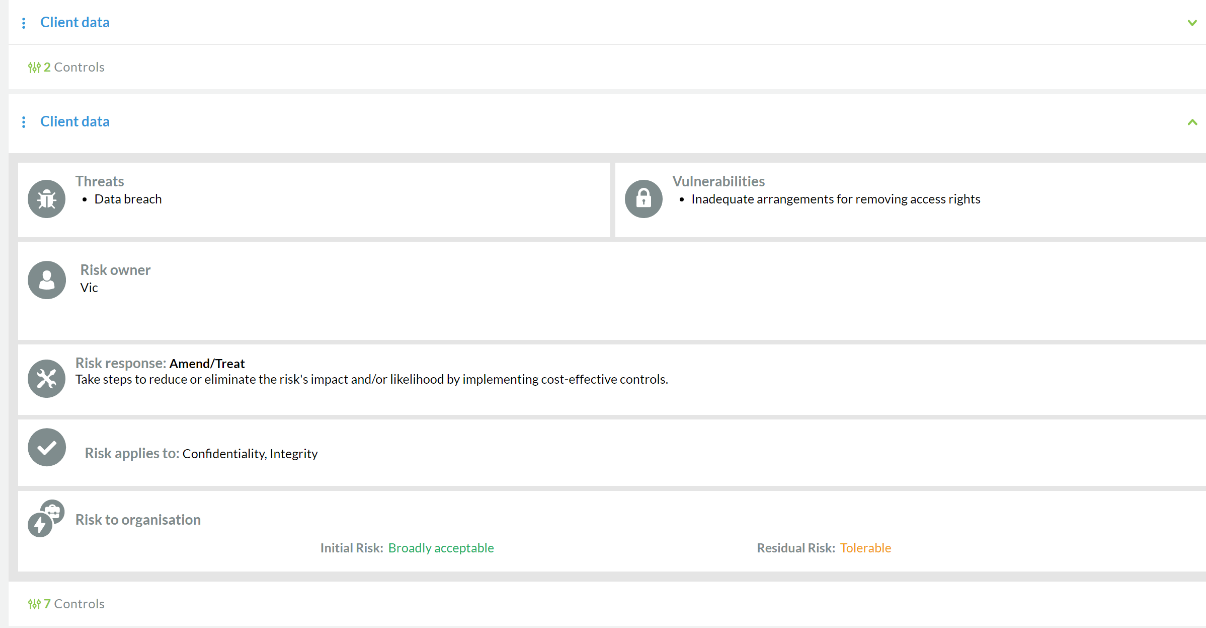This screenshot has height=628, width=1206.
Task: Click the Risk applies to checkmark icon
Action: pos(46,447)
